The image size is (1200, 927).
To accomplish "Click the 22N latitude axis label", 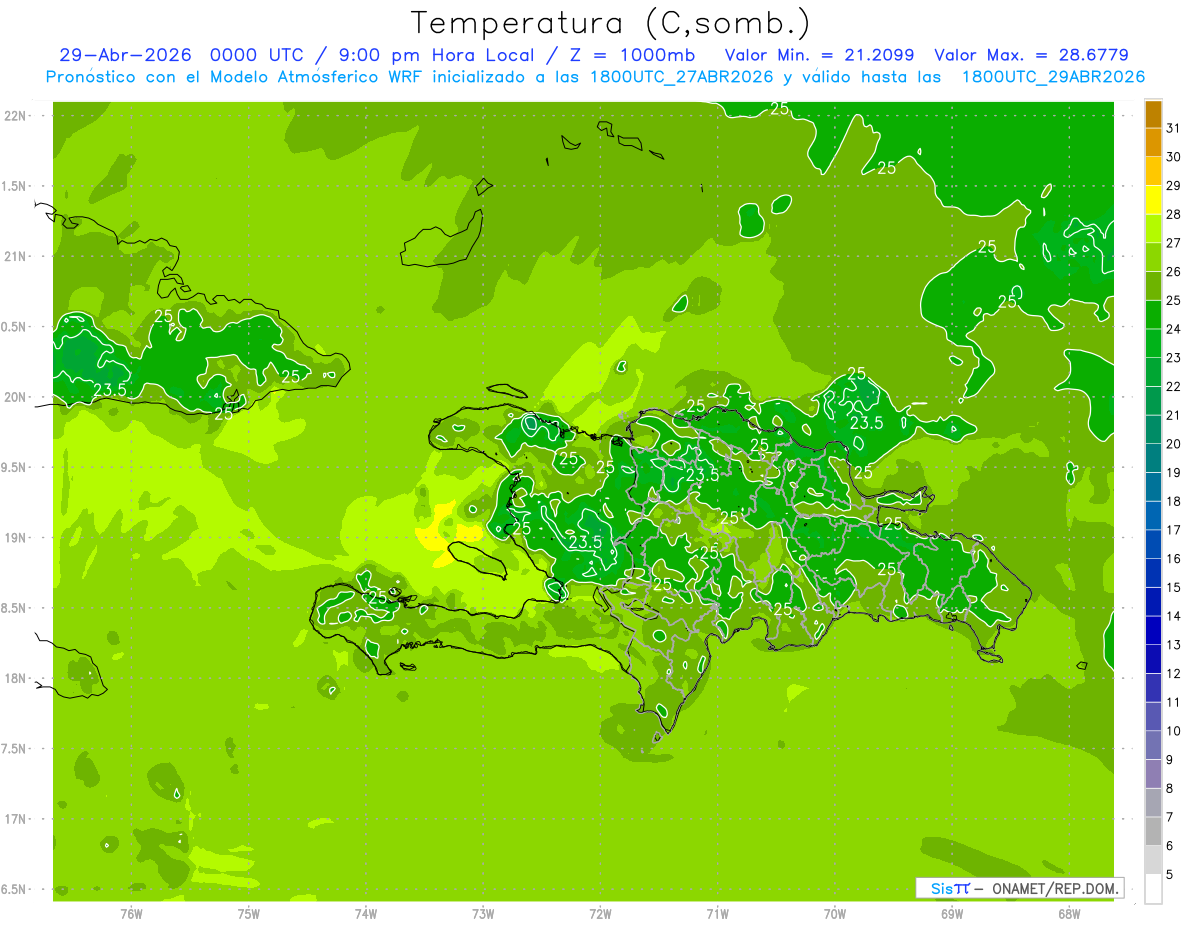I will (16, 116).
